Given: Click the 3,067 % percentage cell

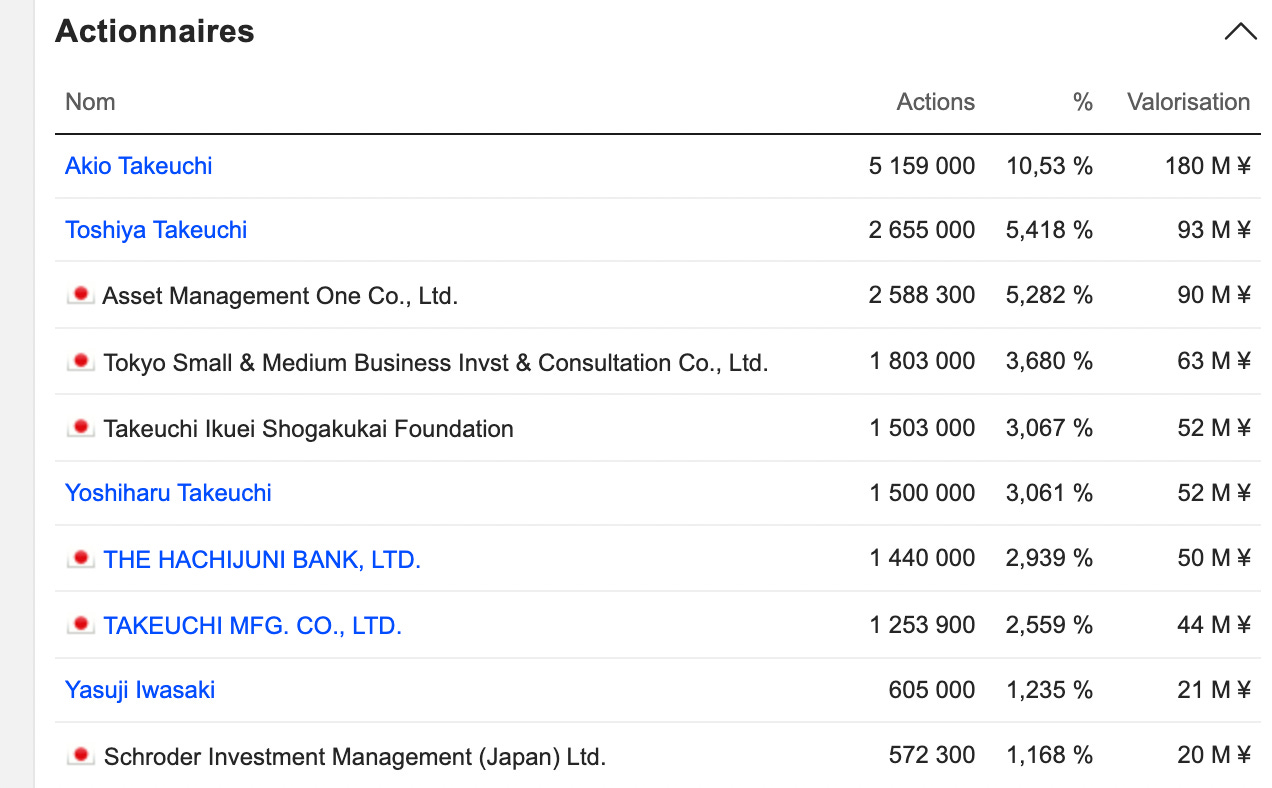Looking at the screenshot, I should [x=1050, y=428].
